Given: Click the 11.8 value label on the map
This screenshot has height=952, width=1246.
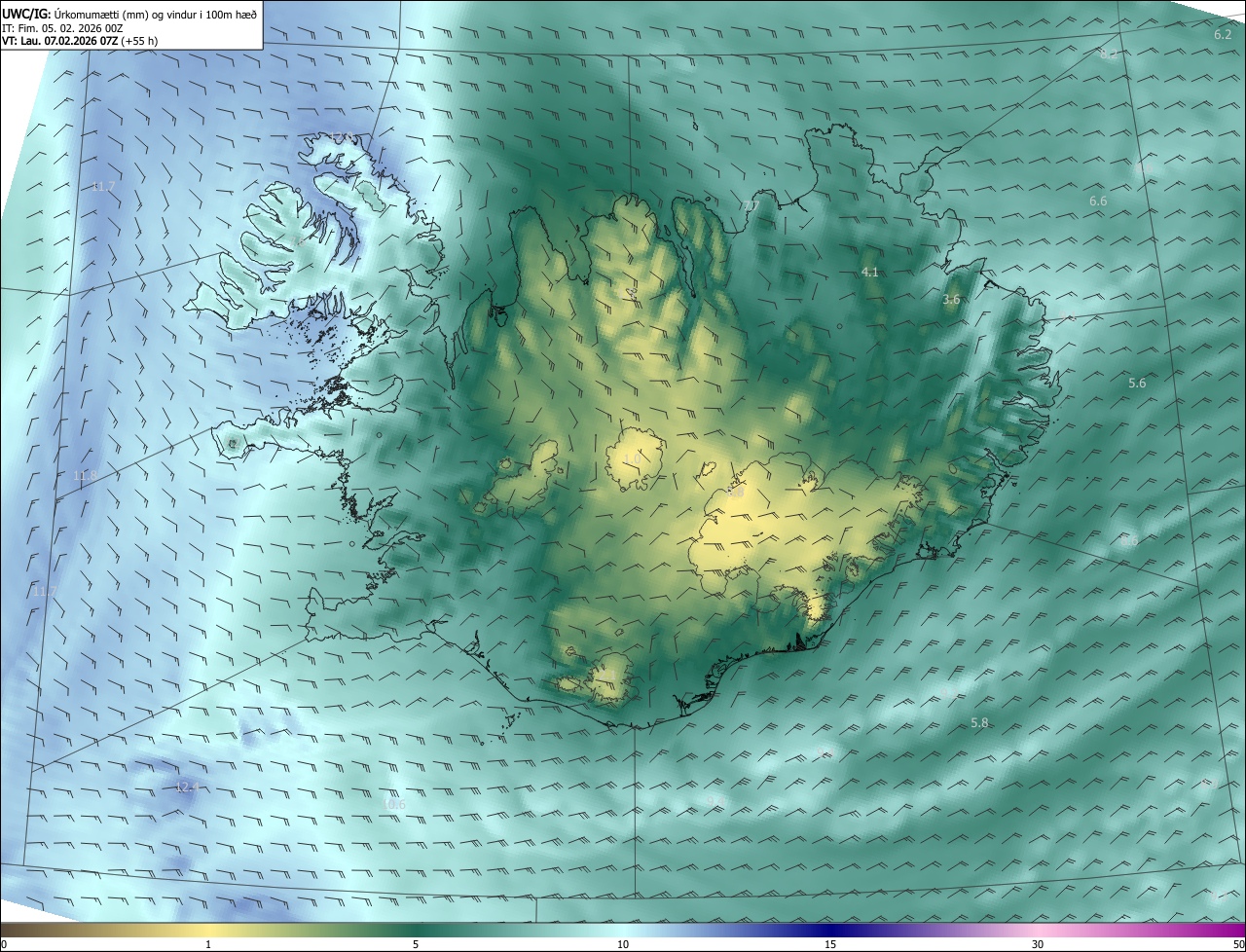Looking at the screenshot, I should coord(86,475).
